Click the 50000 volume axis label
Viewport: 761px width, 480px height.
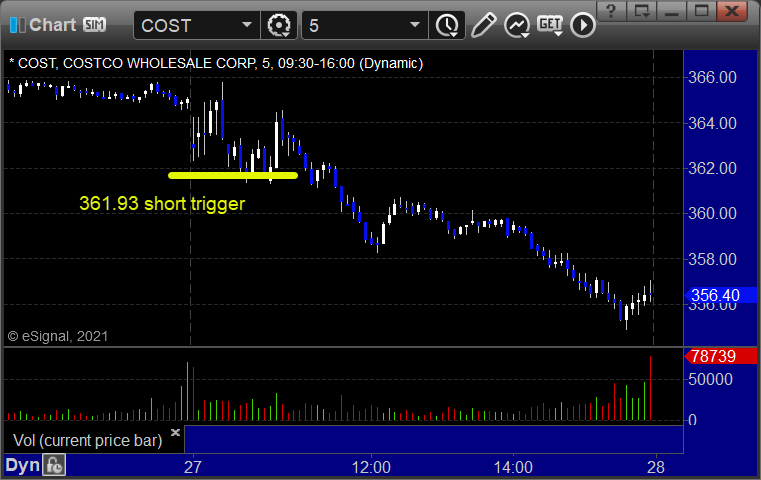[x=711, y=380]
